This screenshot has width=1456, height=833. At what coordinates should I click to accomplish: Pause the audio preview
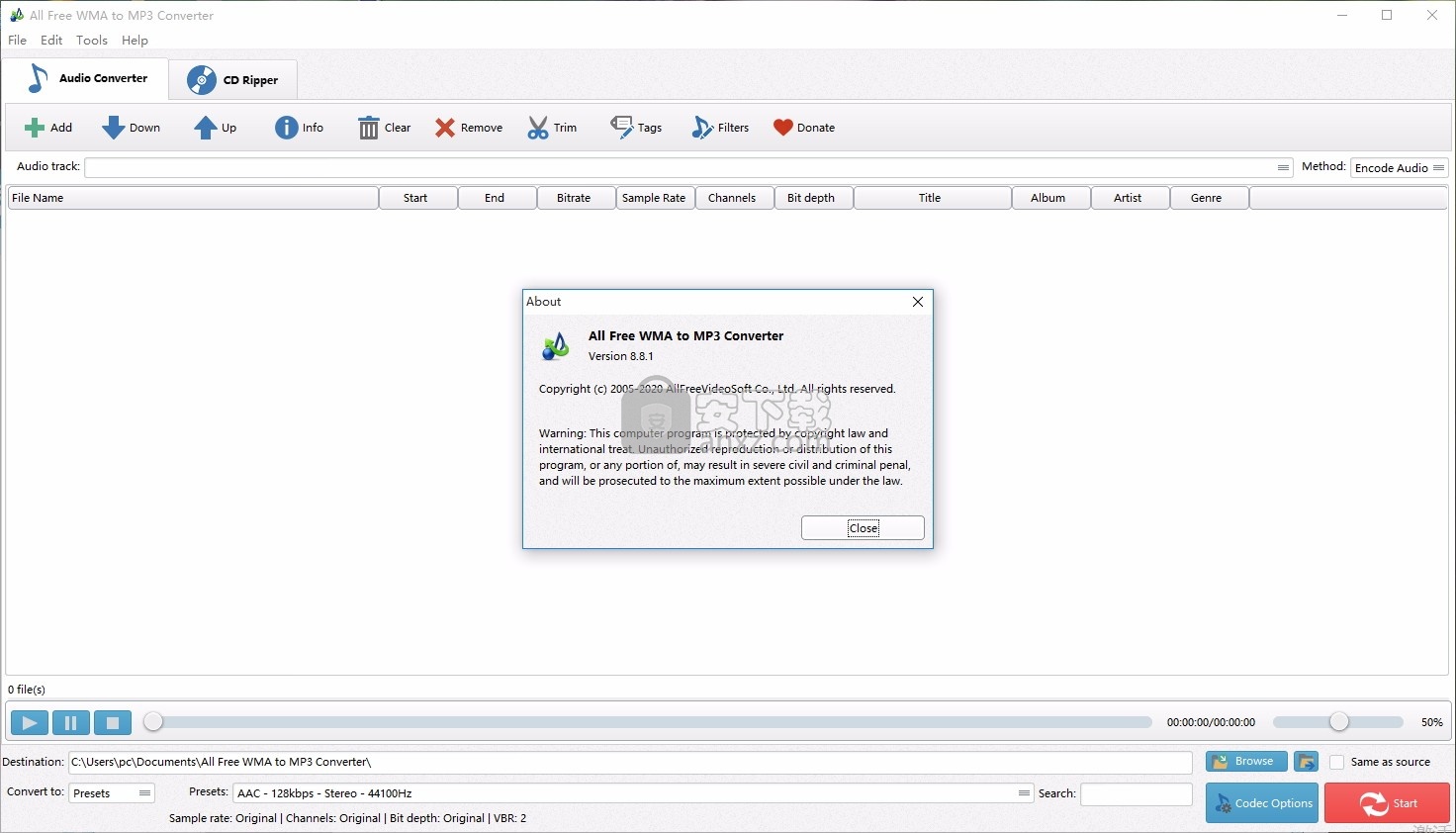pos(71,723)
